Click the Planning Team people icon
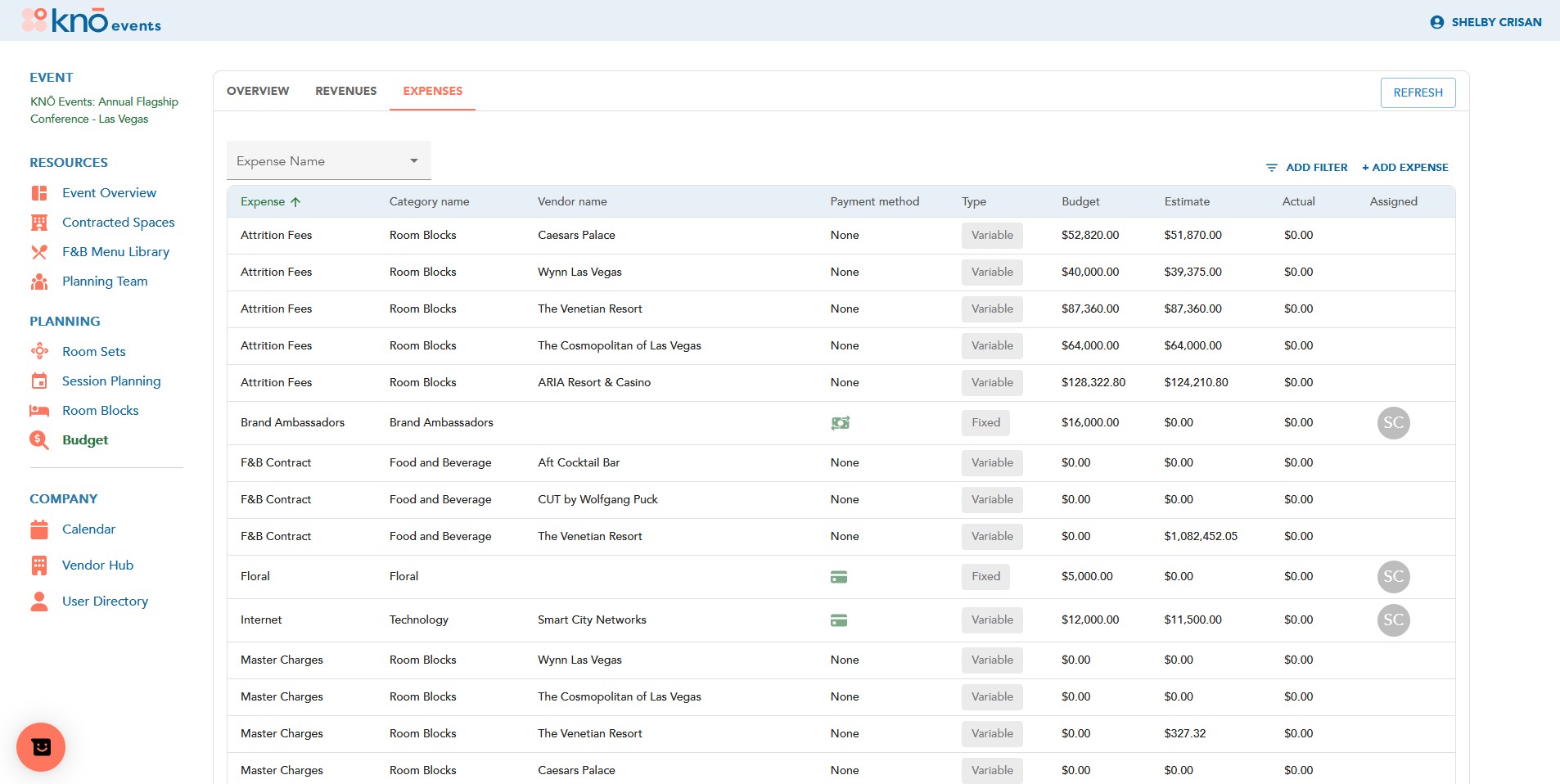 pyautogui.click(x=39, y=282)
